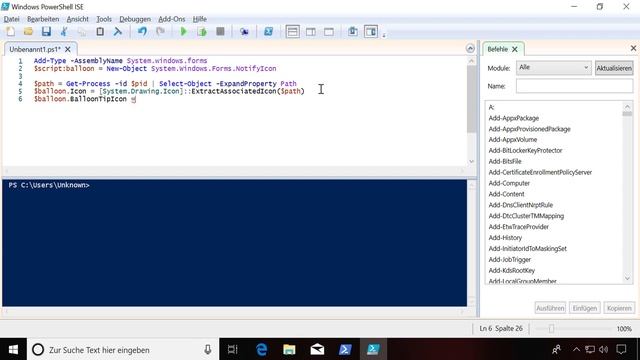The image size is (640, 360).
Task: Start PowerShell.exe from toolbar icon
Action: (x=268, y=31)
